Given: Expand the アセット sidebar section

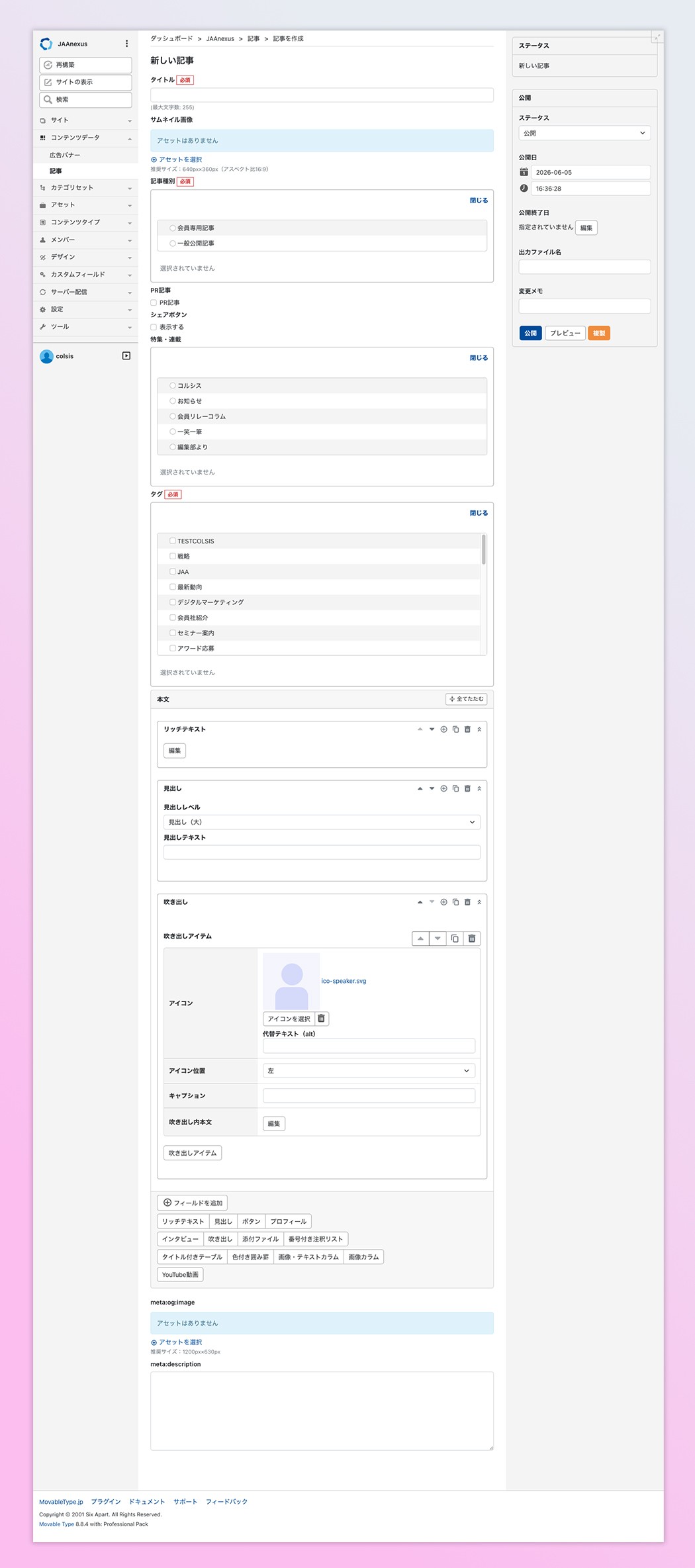Looking at the screenshot, I should click(x=86, y=205).
